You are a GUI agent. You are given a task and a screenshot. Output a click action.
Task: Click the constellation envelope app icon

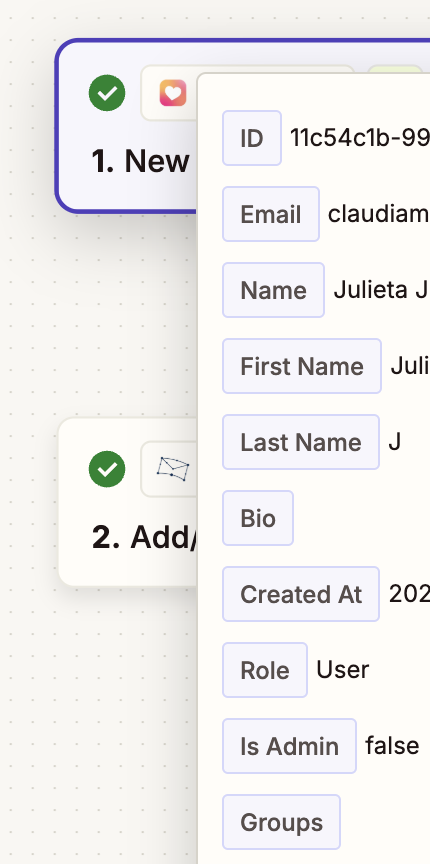173,469
